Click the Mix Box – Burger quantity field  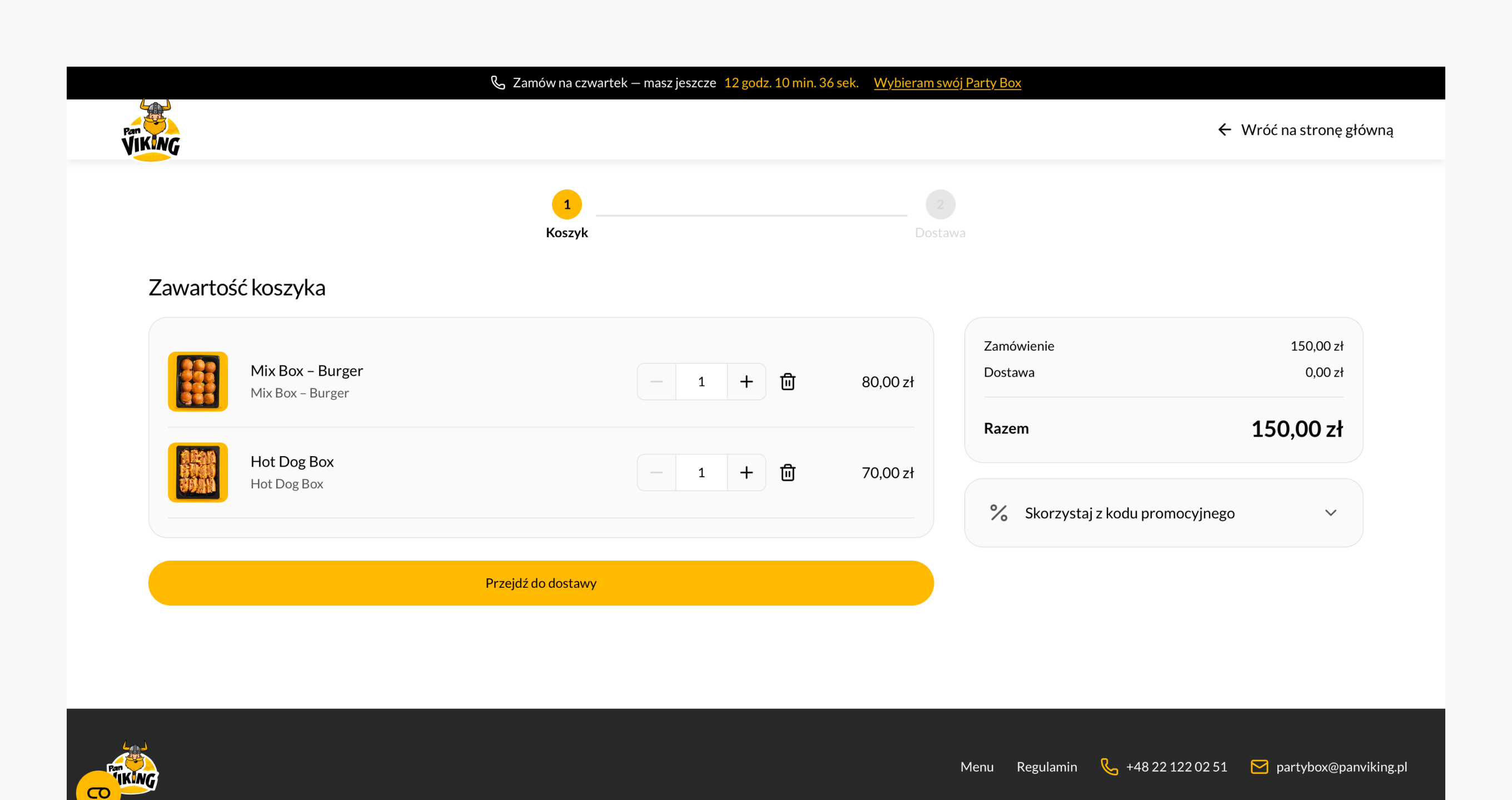[702, 382]
